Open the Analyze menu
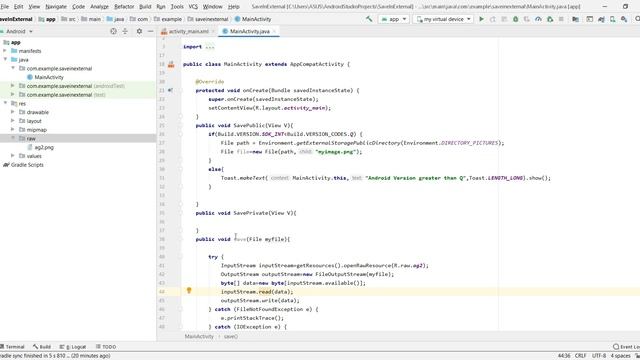This screenshot has height=360, width=640. [x=99, y=7]
